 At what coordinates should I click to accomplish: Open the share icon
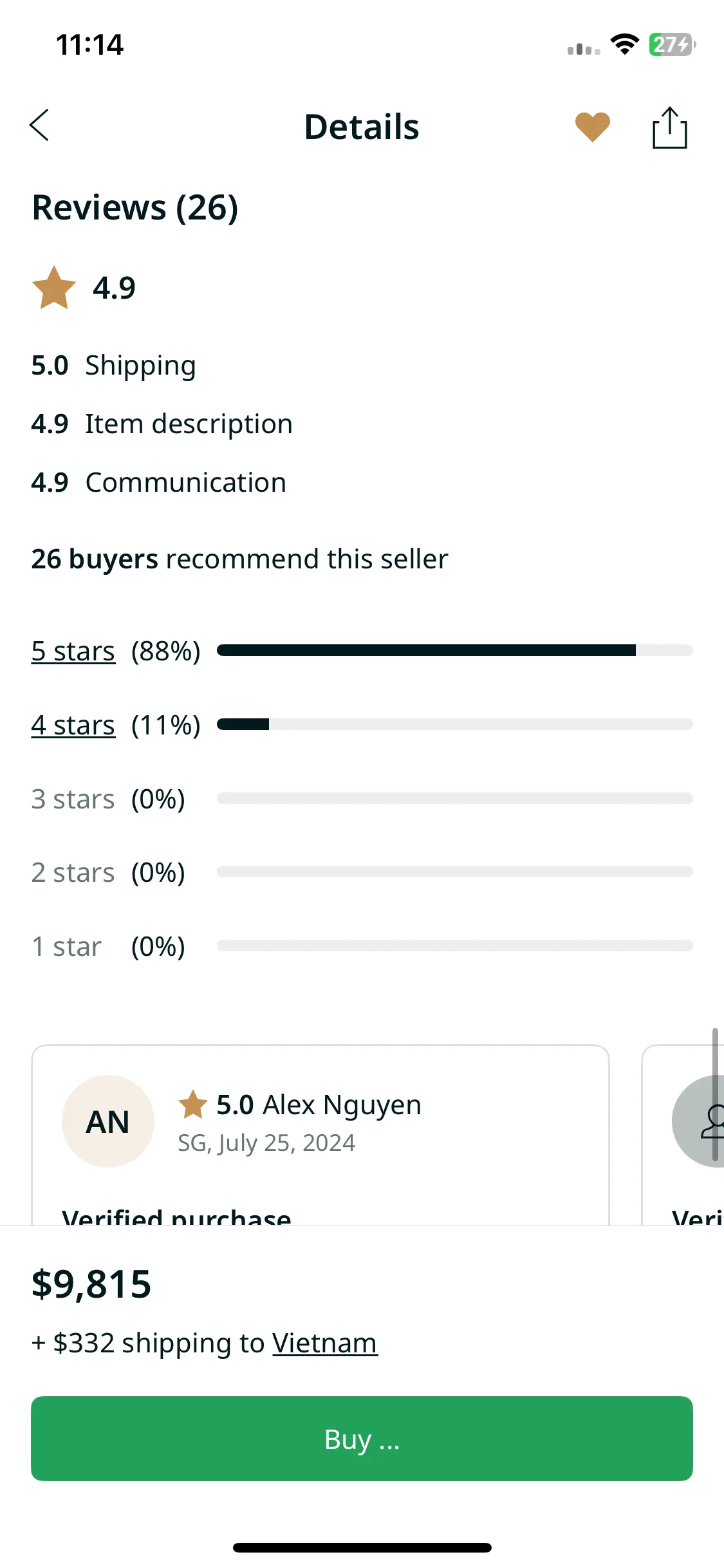click(669, 127)
